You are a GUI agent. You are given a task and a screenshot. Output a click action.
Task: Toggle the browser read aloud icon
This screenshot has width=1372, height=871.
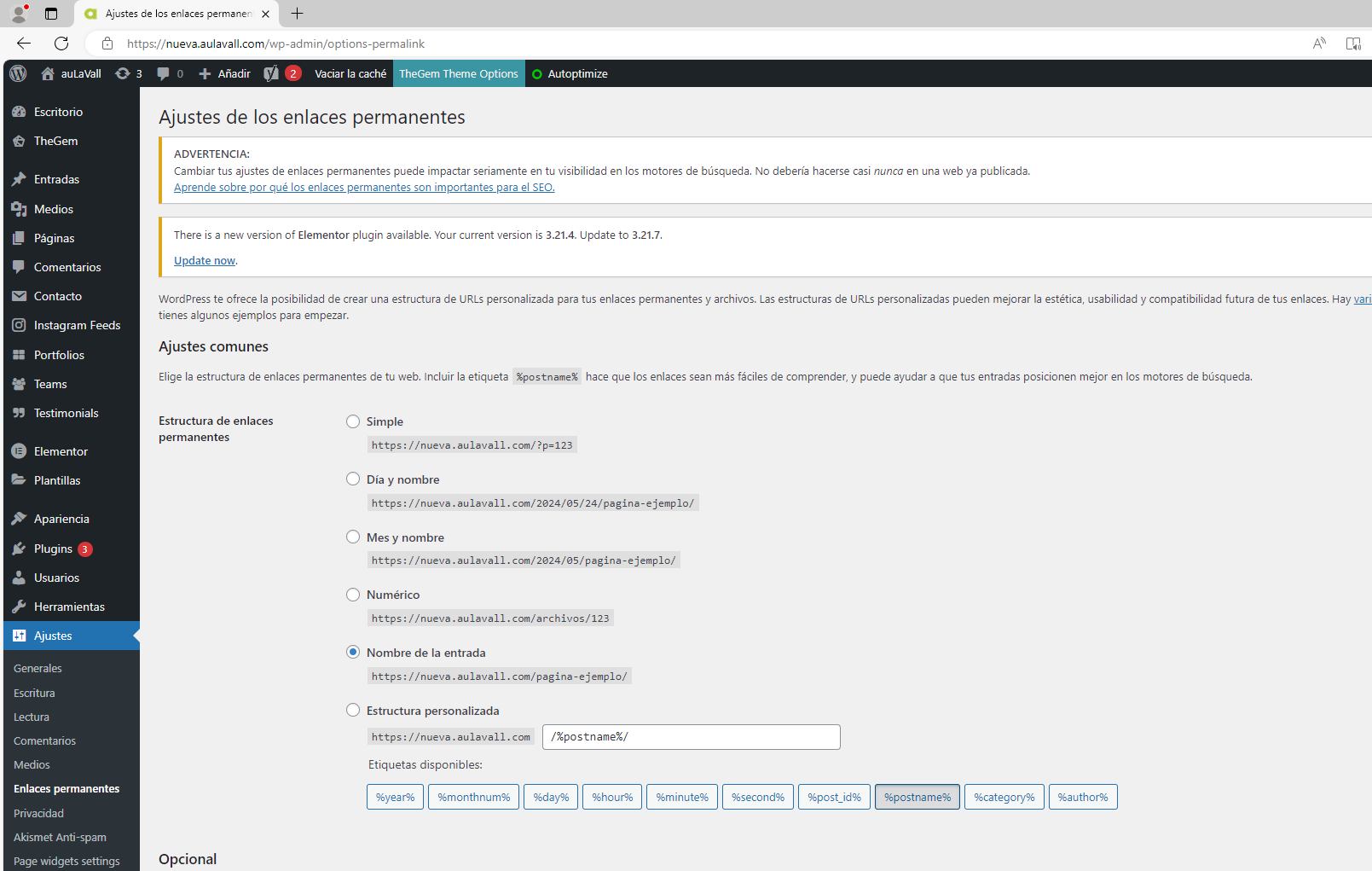click(x=1319, y=44)
